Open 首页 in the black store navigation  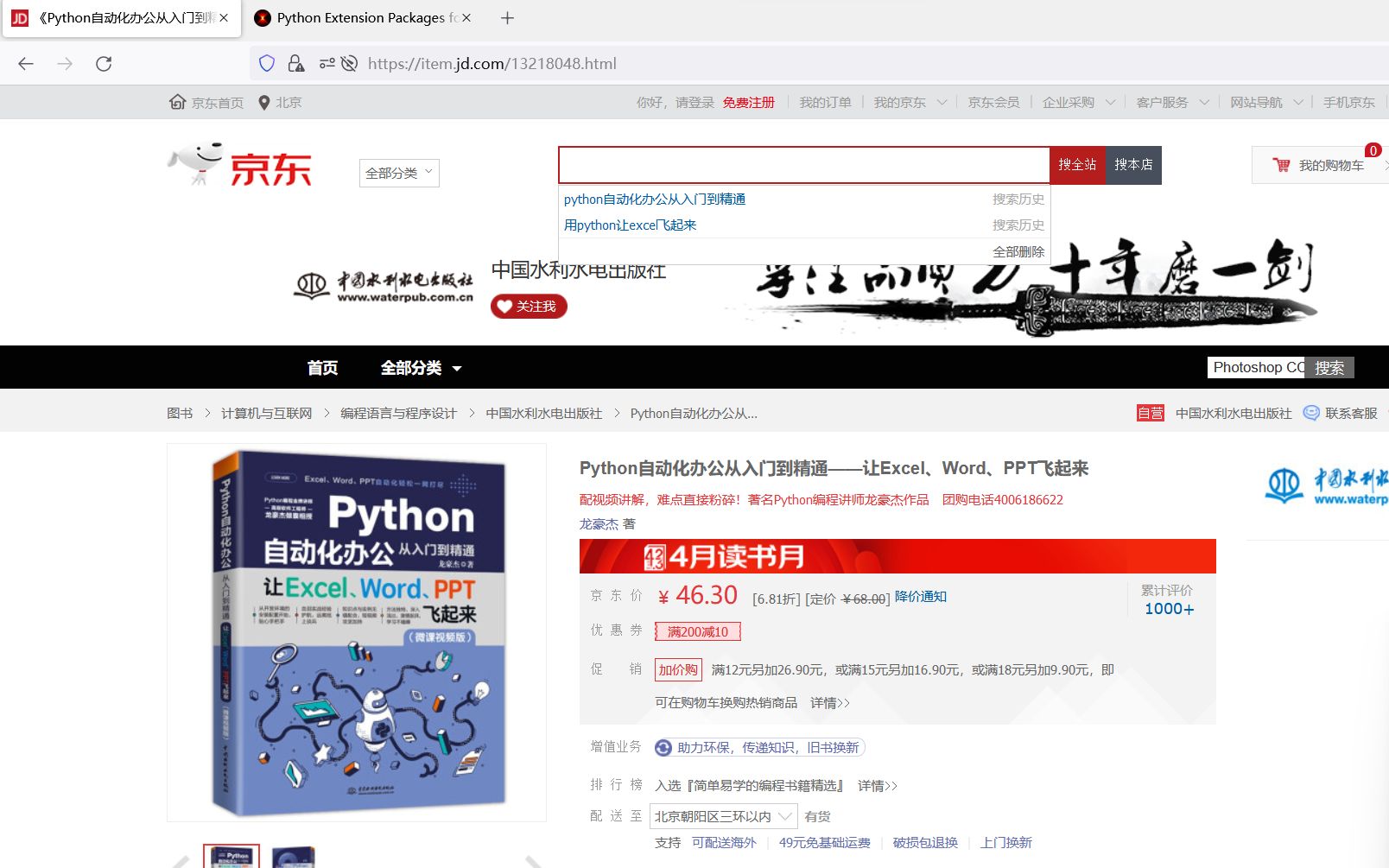(322, 368)
